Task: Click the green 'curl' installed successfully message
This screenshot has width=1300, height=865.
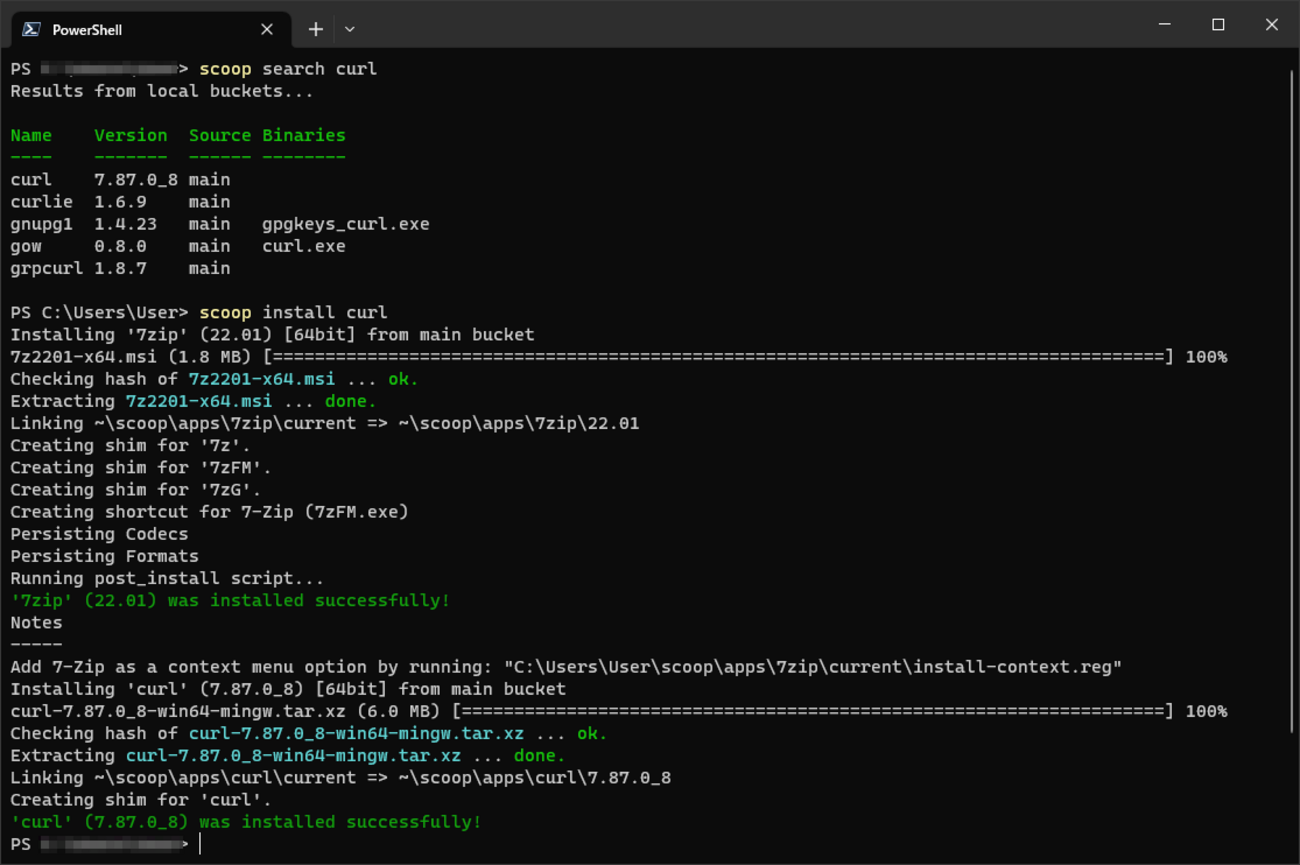Action: [x=245, y=822]
